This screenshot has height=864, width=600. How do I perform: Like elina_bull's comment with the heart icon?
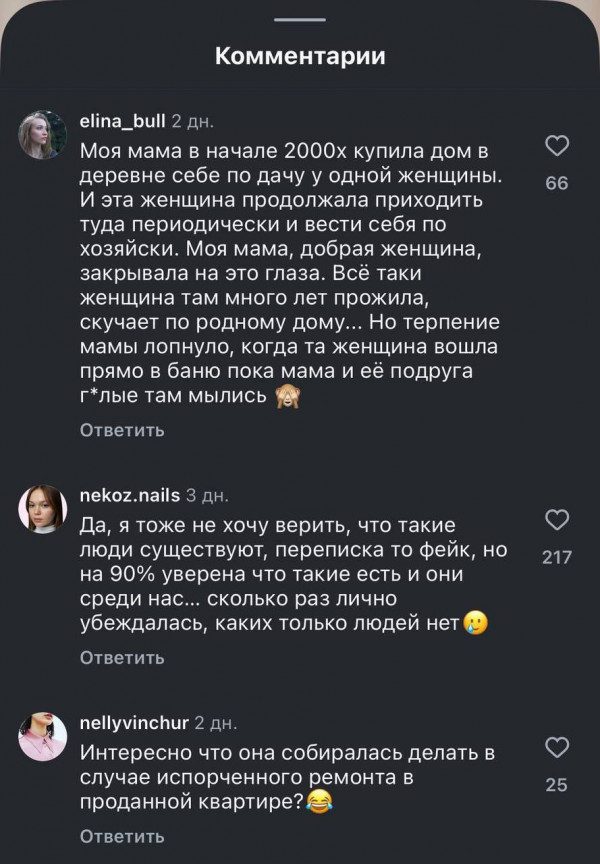tap(557, 147)
